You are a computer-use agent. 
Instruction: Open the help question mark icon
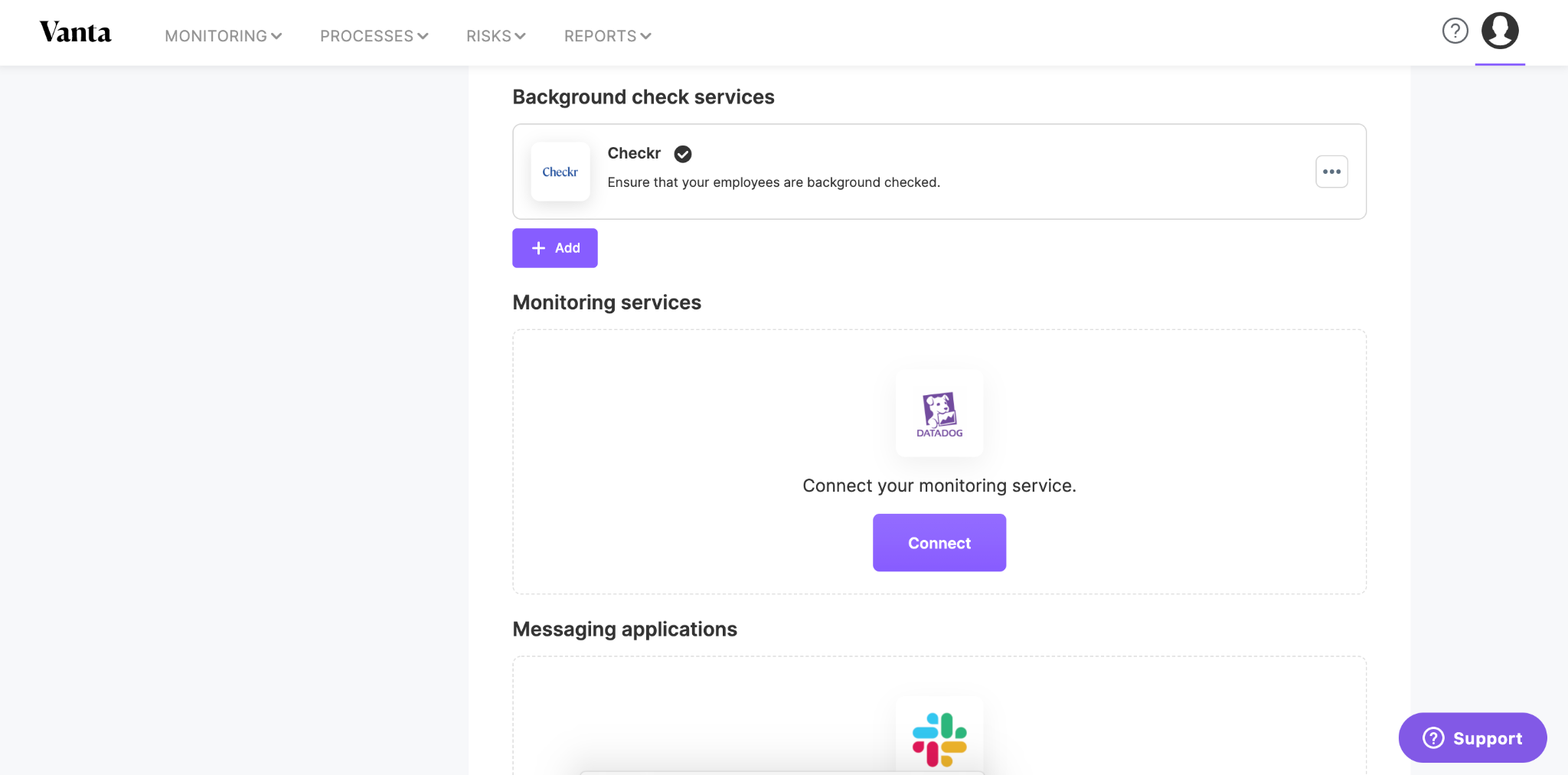pos(1455,31)
